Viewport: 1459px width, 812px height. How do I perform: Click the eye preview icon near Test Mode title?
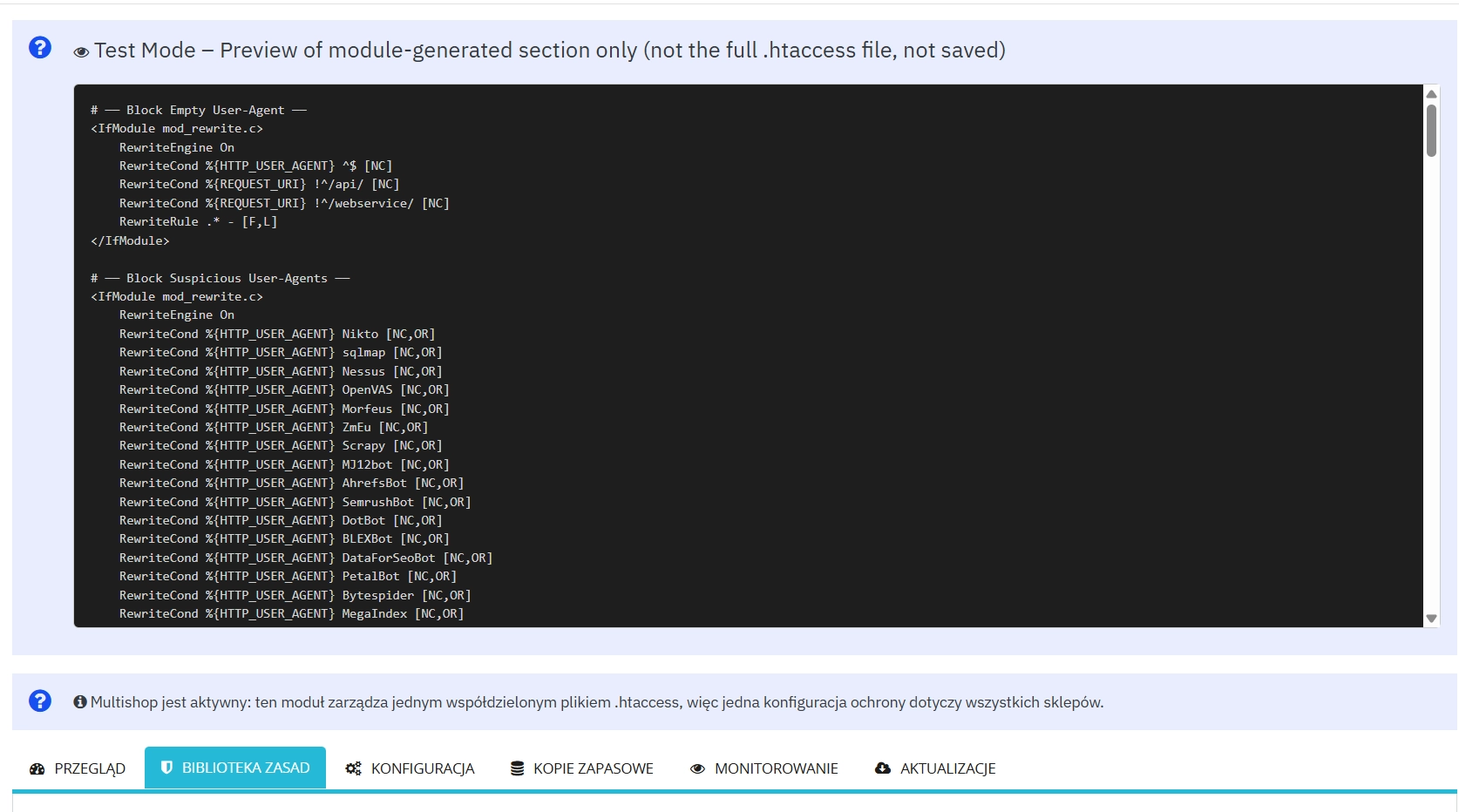pos(80,51)
